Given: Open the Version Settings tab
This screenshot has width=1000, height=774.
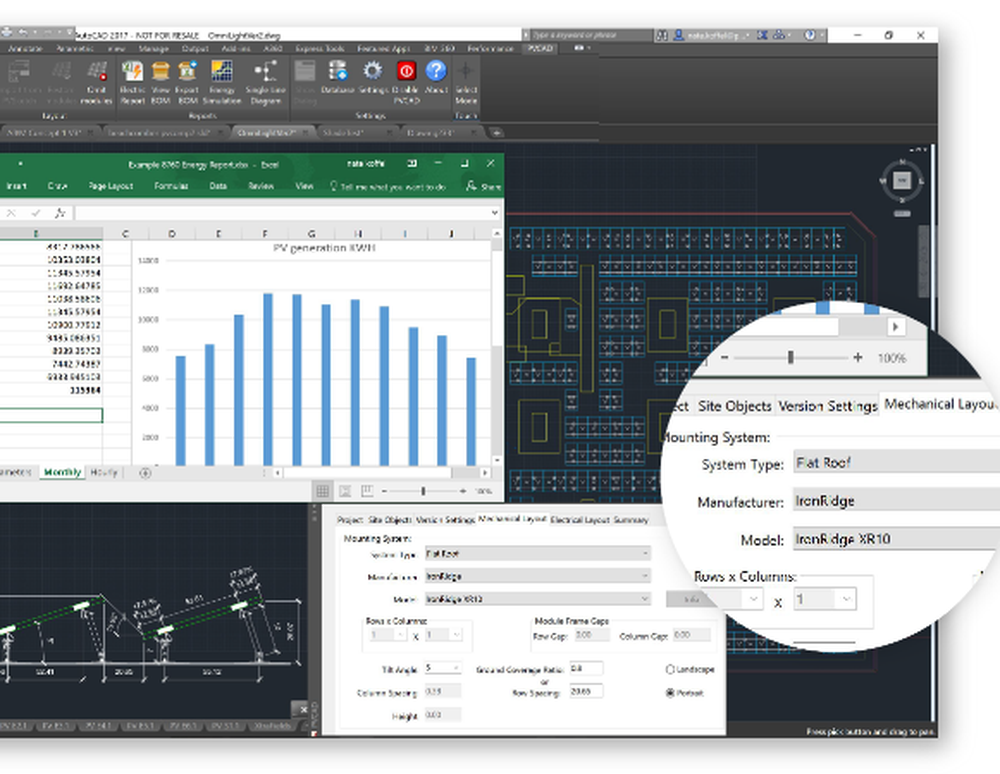Looking at the screenshot, I should click(x=445, y=520).
